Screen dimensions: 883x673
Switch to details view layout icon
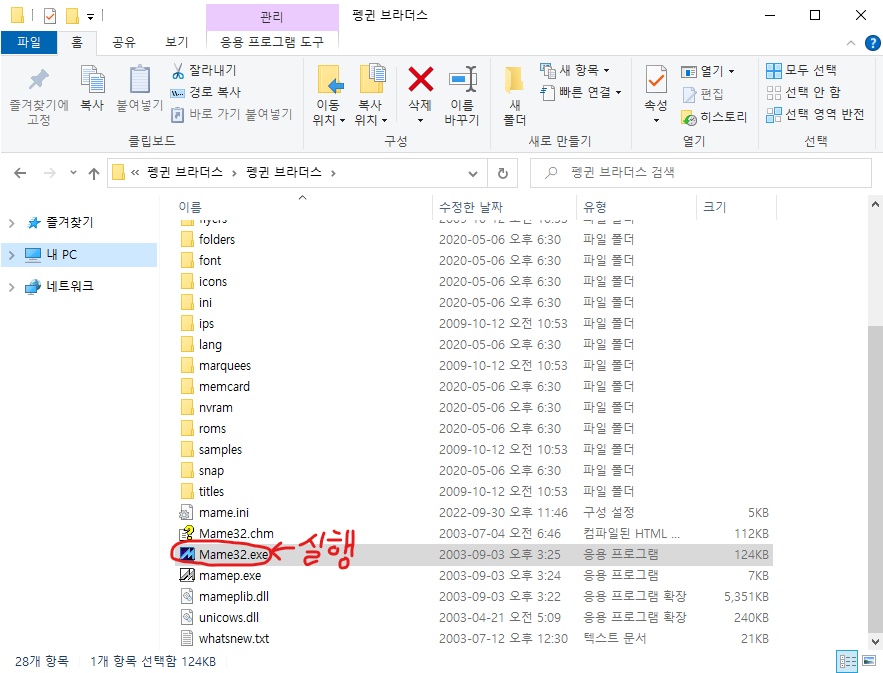(847, 661)
